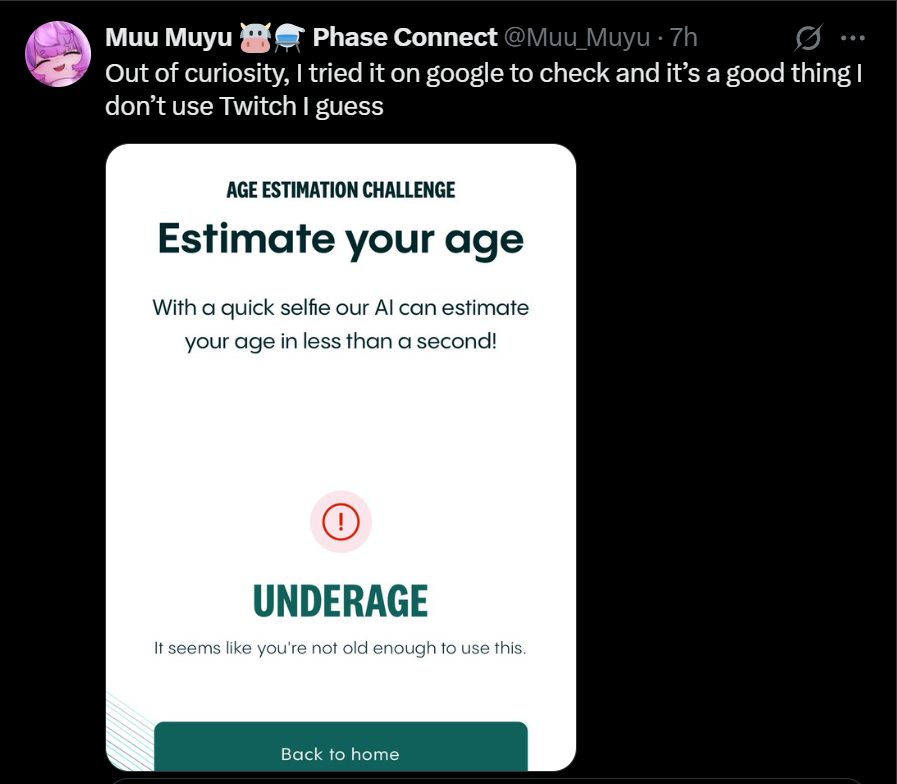This screenshot has width=897, height=784.
Task: Click the red exclamation warning icon
Action: (x=341, y=521)
